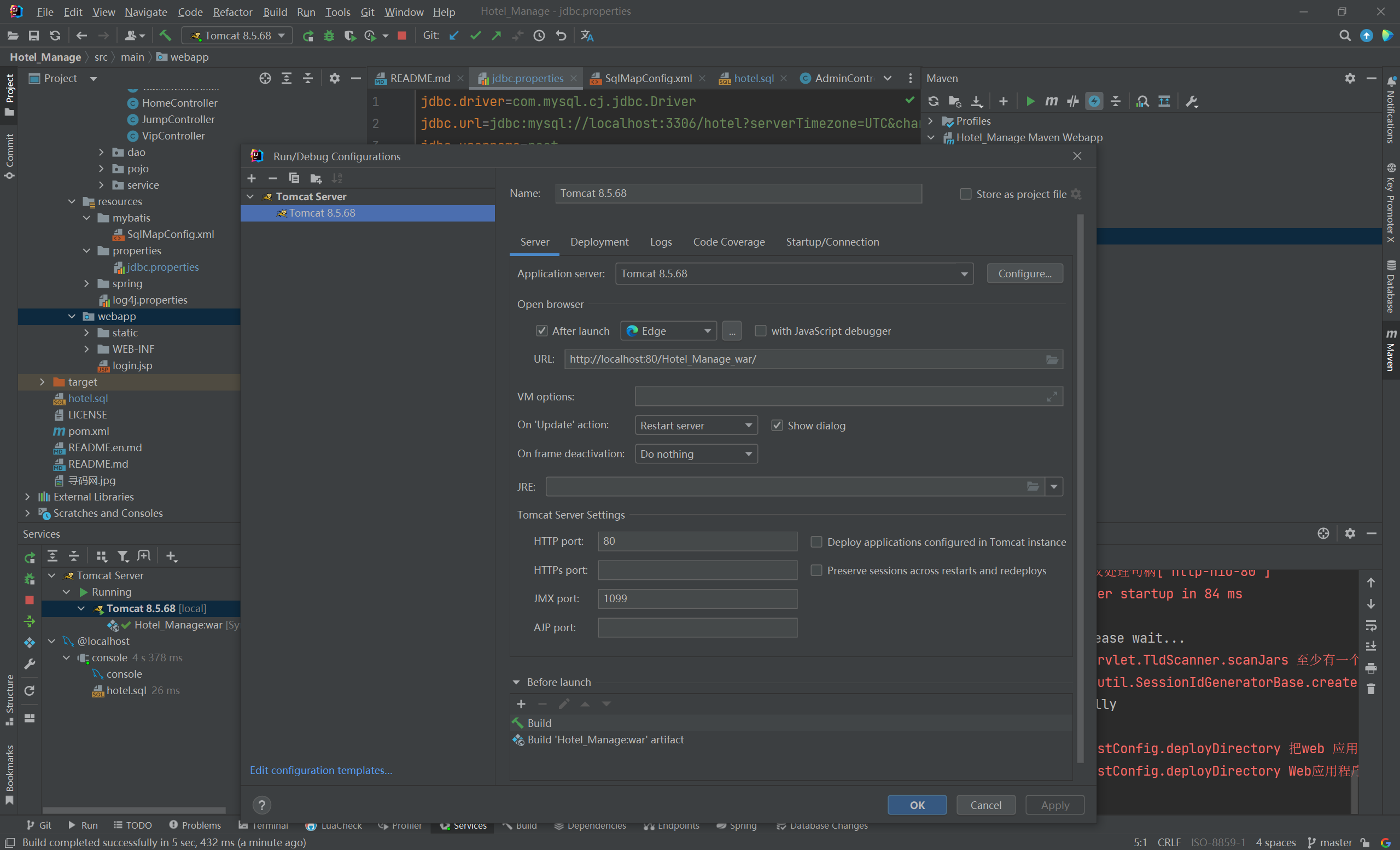Viewport: 1400px width, 850px height.
Task: Uncheck After launch checkbox
Action: point(541,331)
